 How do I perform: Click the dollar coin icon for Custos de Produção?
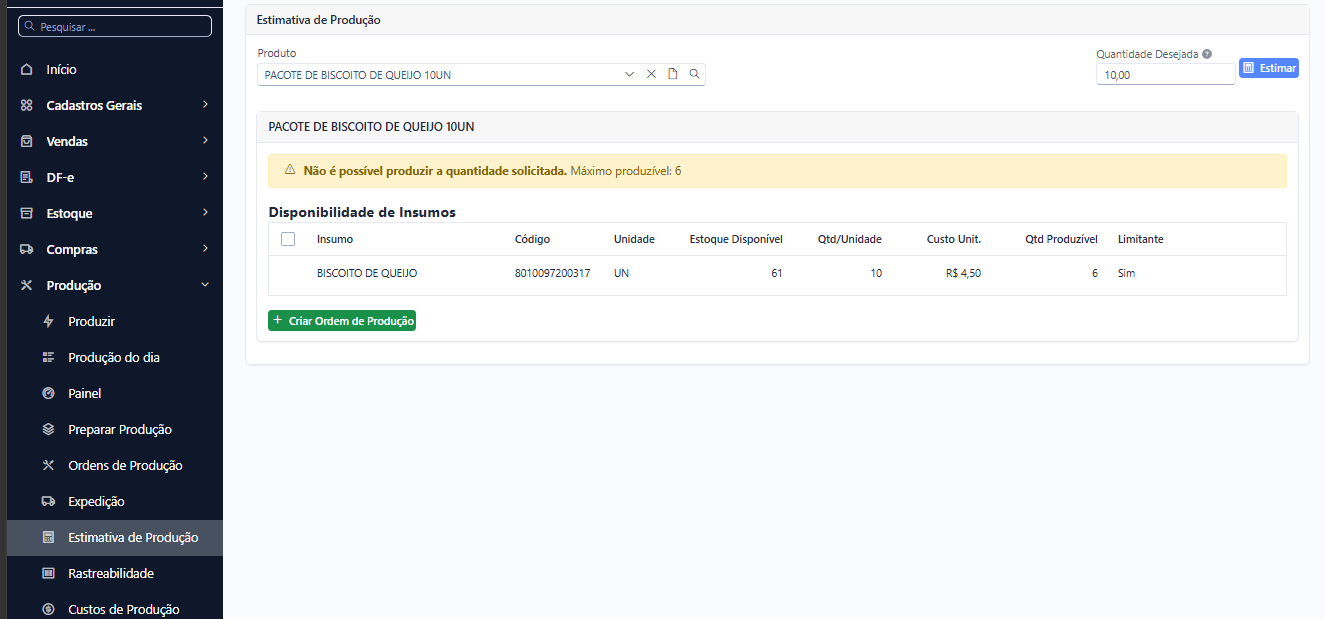point(48,609)
